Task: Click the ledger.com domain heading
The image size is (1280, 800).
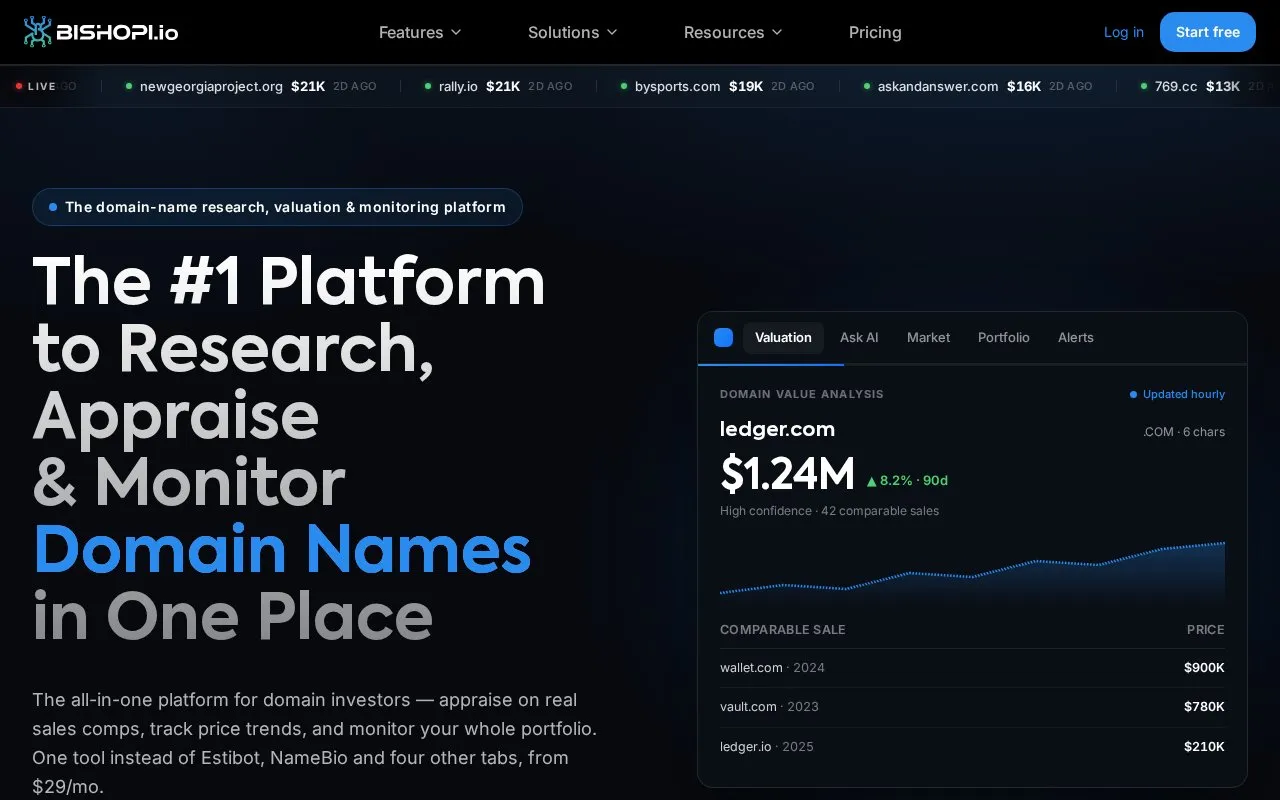Action: point(777,429)
